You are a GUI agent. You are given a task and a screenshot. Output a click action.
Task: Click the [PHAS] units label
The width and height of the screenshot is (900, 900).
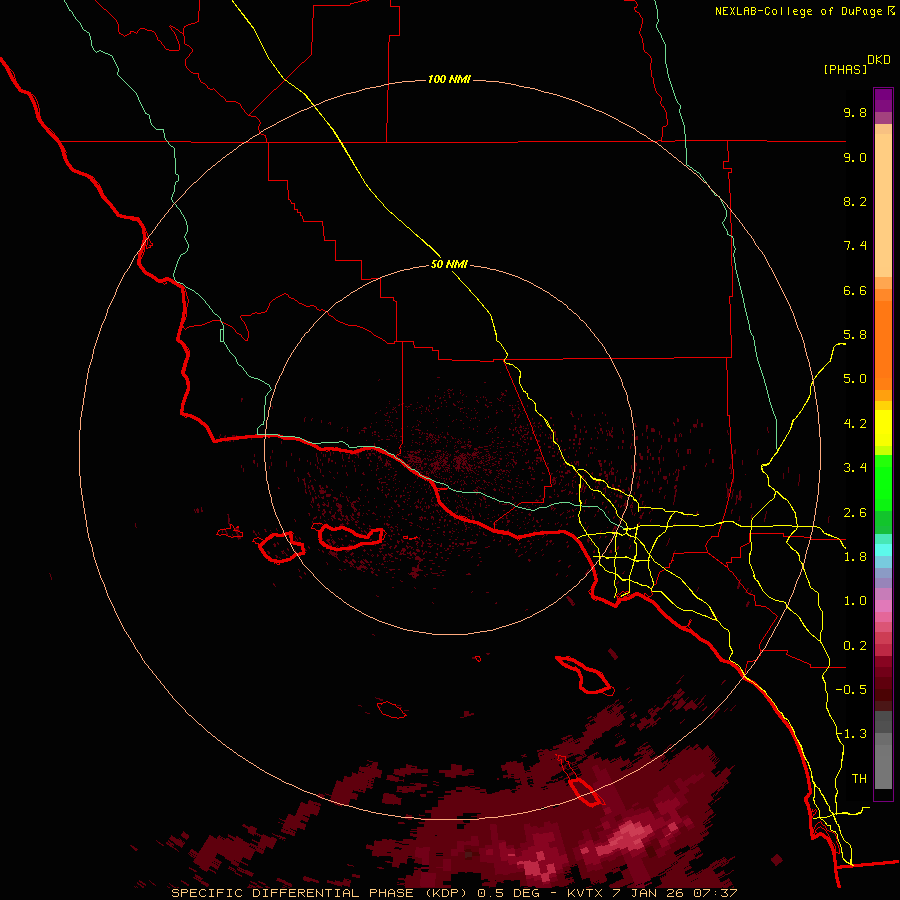[x=845, y=69]
